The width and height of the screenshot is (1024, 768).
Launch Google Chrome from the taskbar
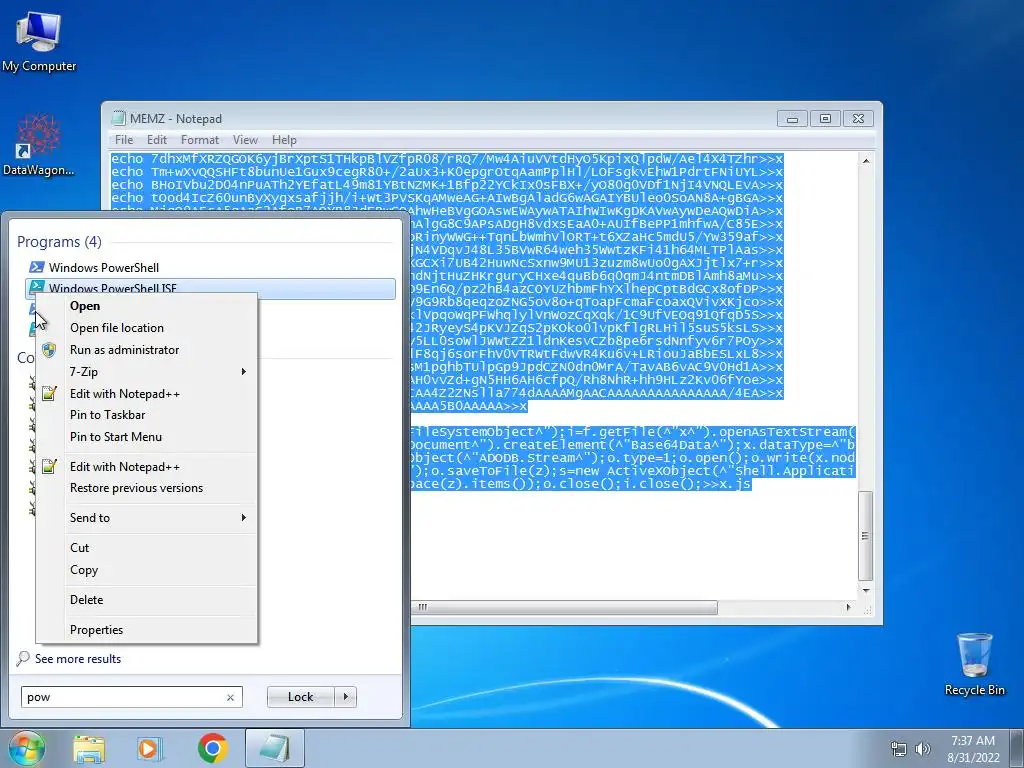click(x=212, y=748)
